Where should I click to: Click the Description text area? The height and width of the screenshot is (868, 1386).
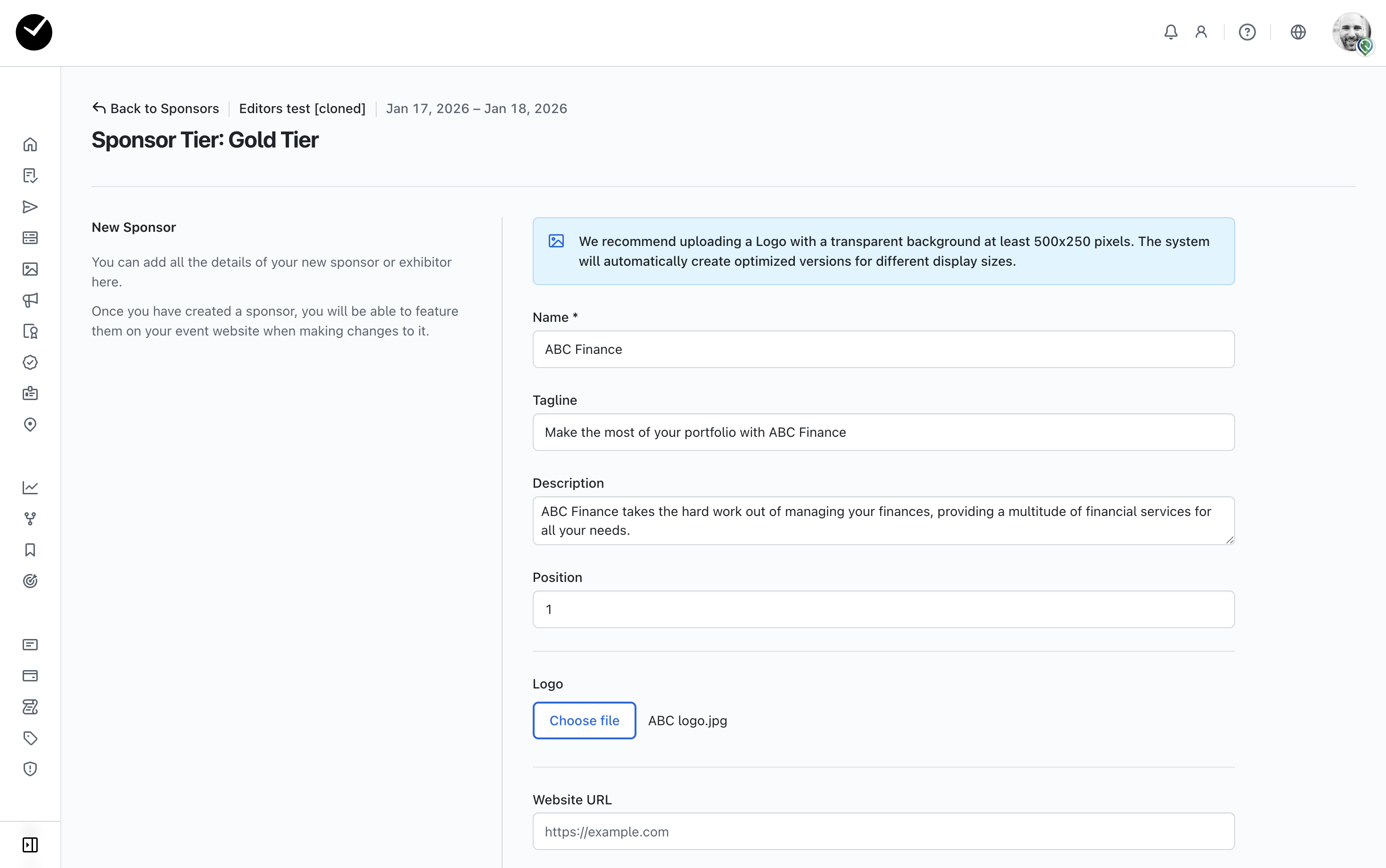[883, 521]
